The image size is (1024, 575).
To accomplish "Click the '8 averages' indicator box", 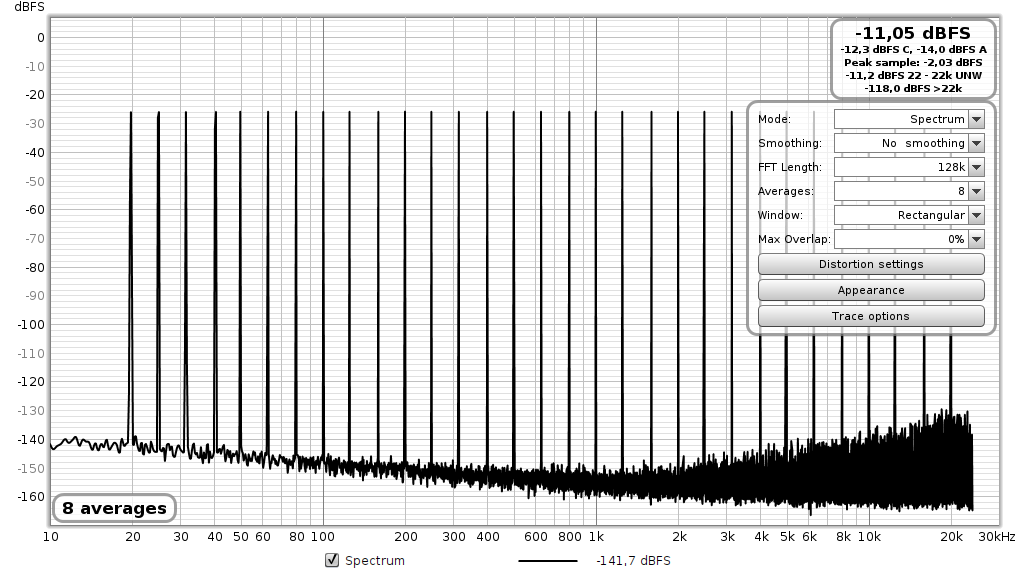I will 114,508.
